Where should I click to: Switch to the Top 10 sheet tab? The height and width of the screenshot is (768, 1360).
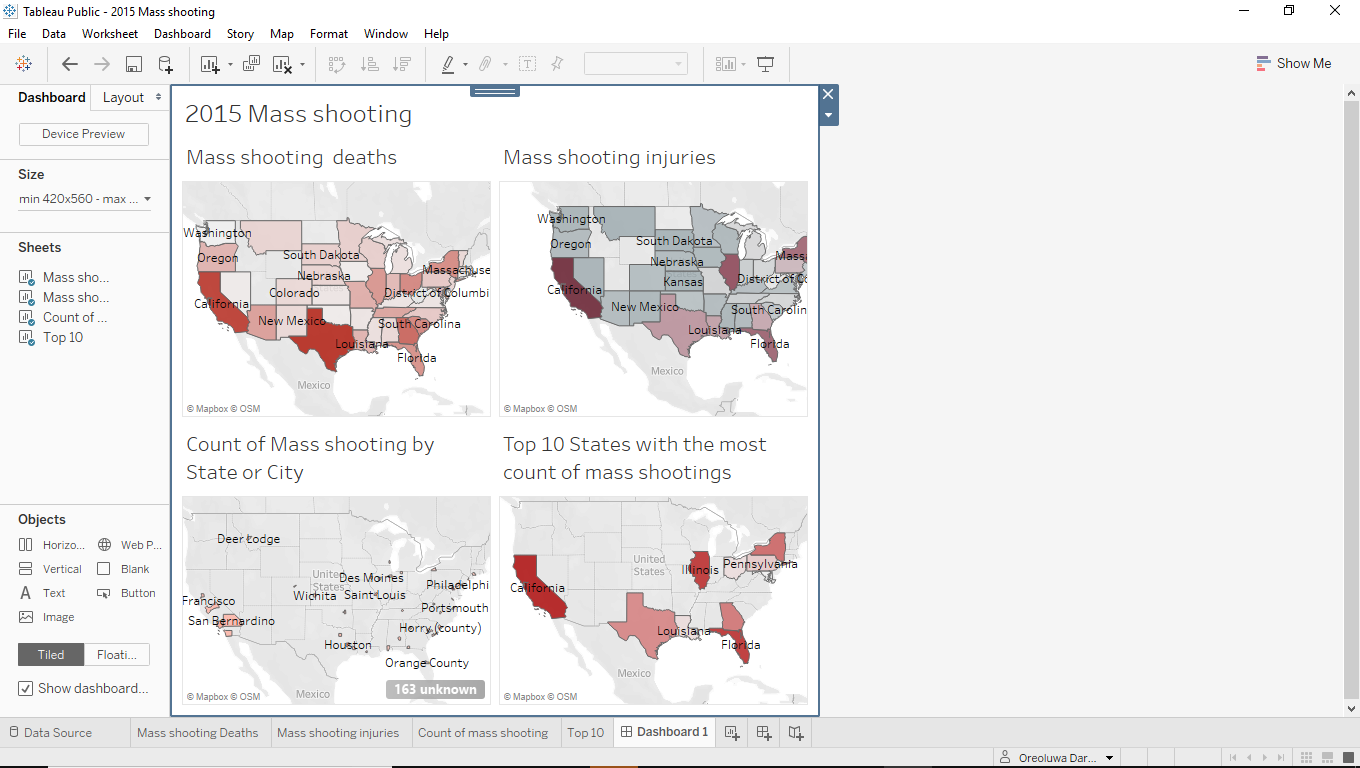[585, 732]
